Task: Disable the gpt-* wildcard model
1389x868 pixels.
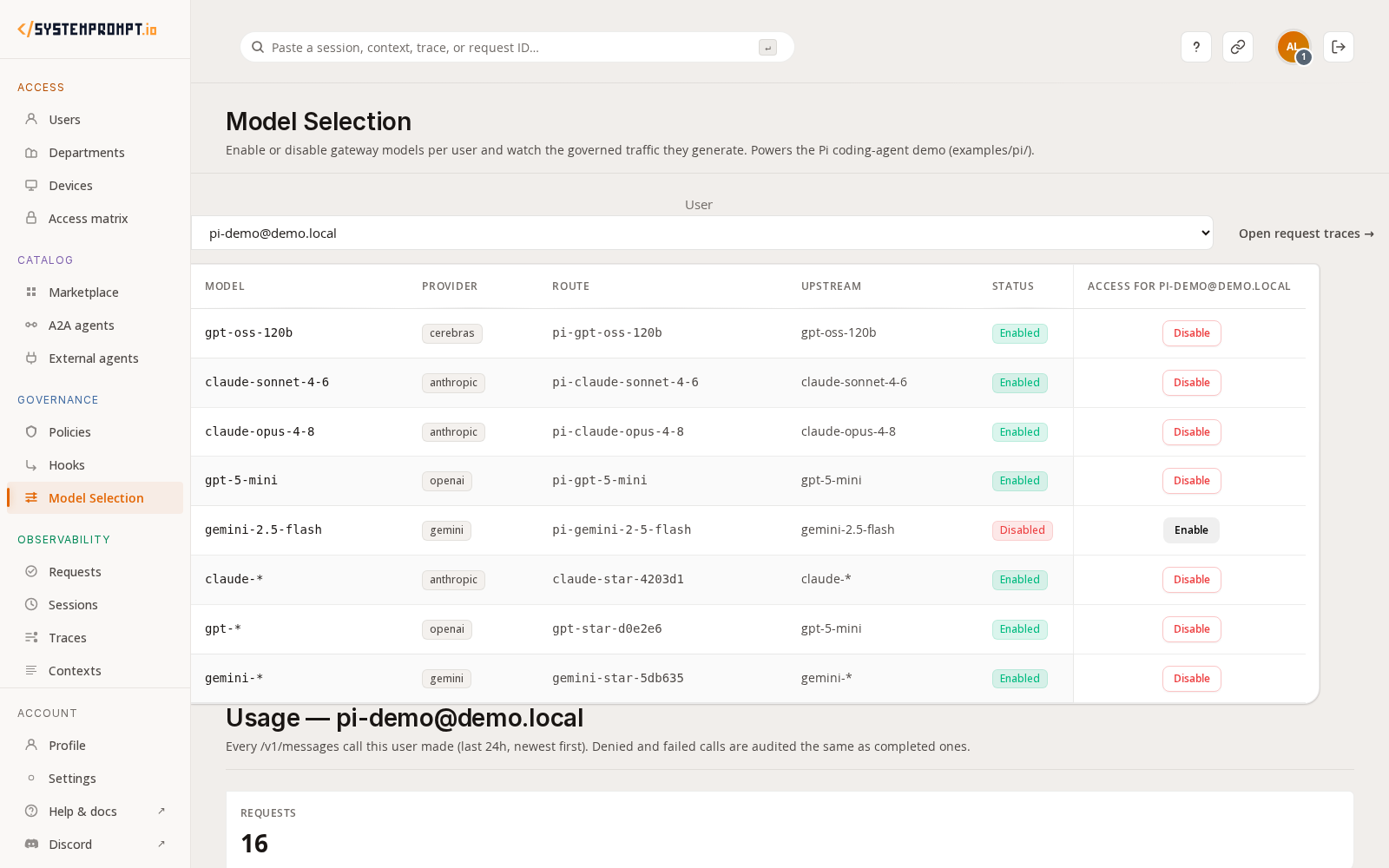Action: [1191, 629]
